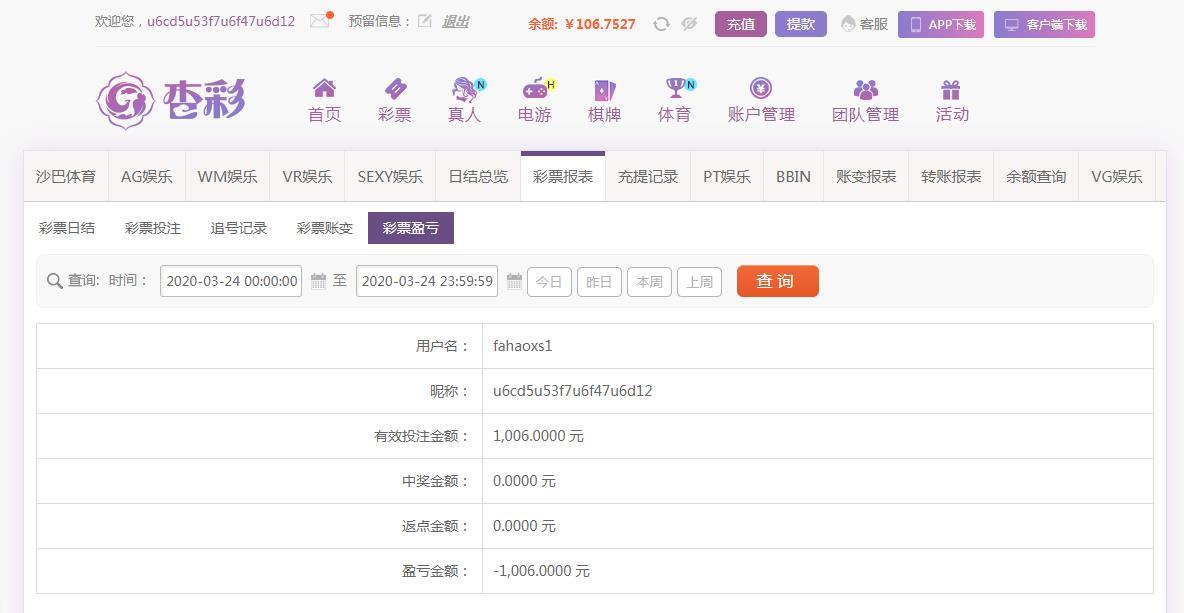Switch to BBIN tab
The width and height of the screenshot is (1184, 613).
click(x=794, y=177)
